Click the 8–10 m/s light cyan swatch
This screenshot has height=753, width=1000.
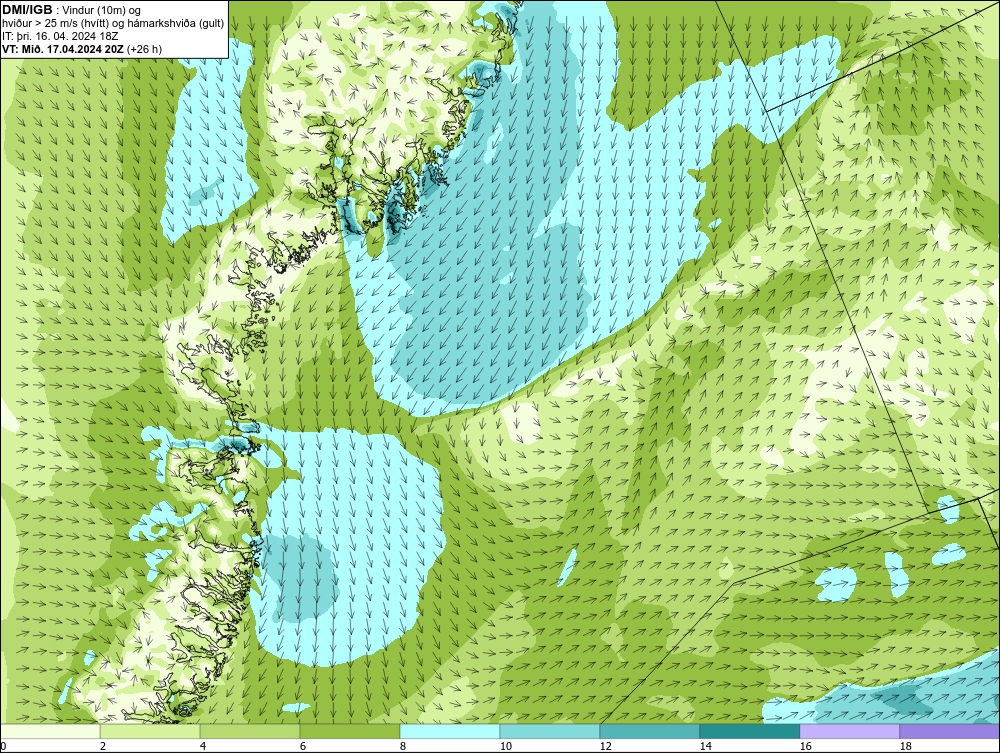pos(450,731)
